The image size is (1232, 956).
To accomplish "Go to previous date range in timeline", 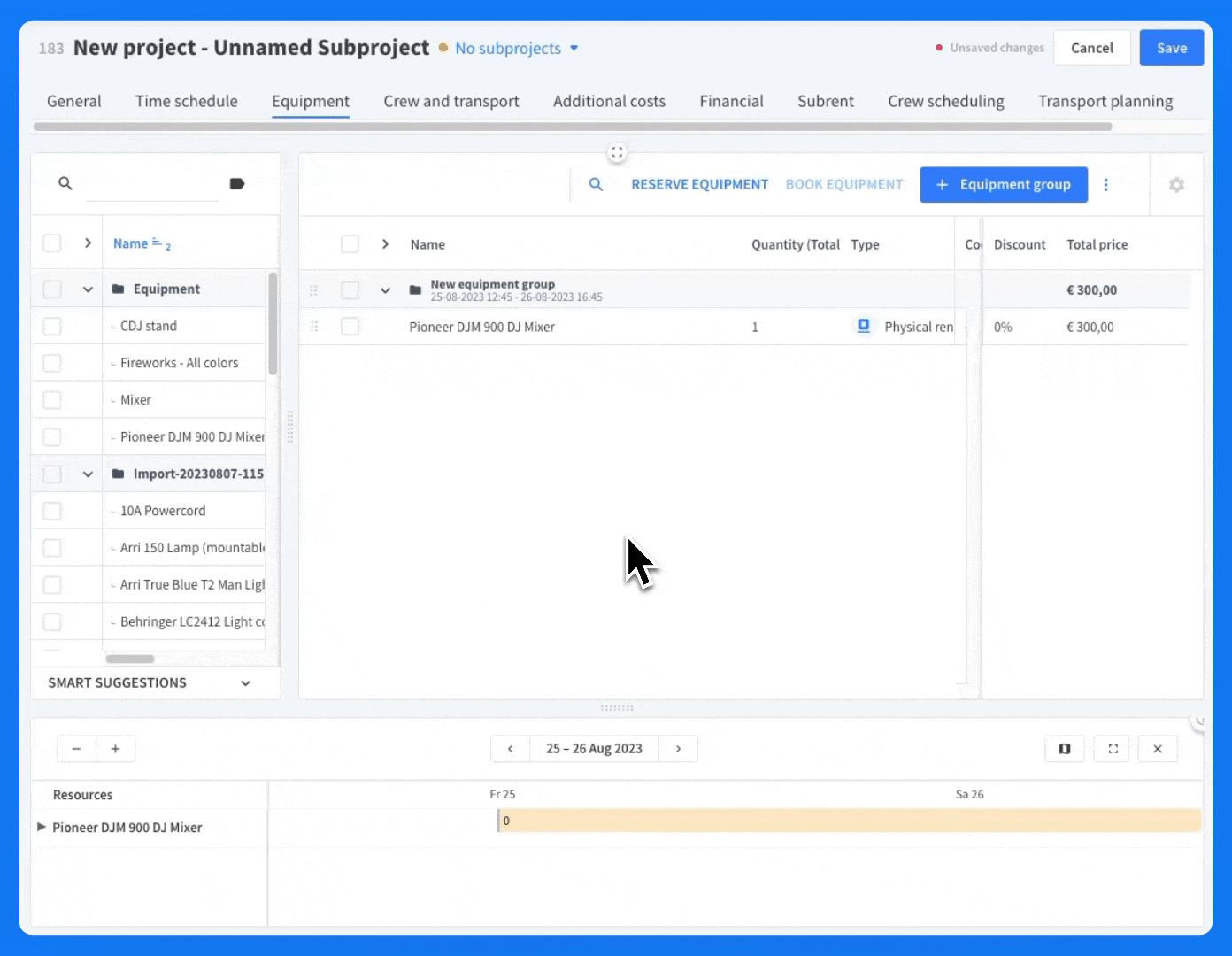I will click(510, 749).
